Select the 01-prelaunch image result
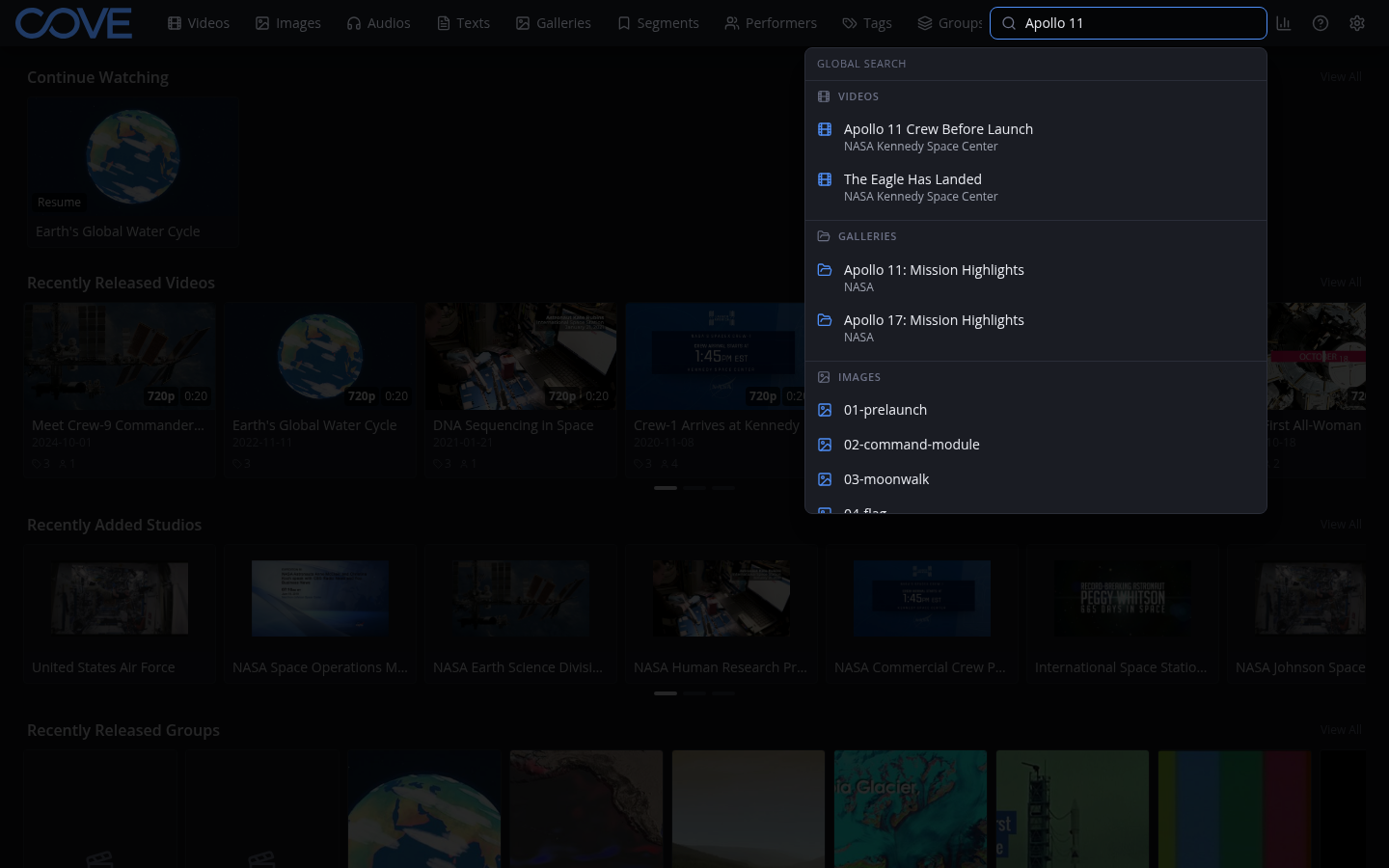The image size is (1389, 868). tap(1036, 410)
